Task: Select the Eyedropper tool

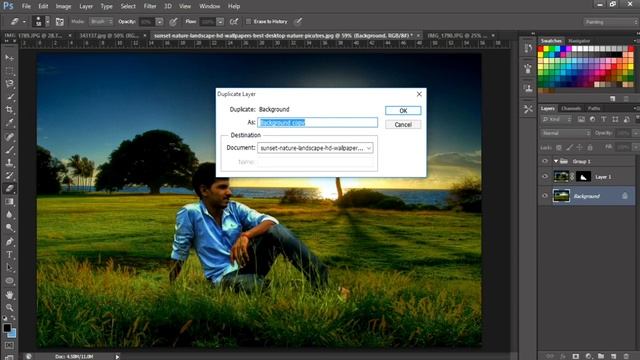Action: tap(9, 122)
